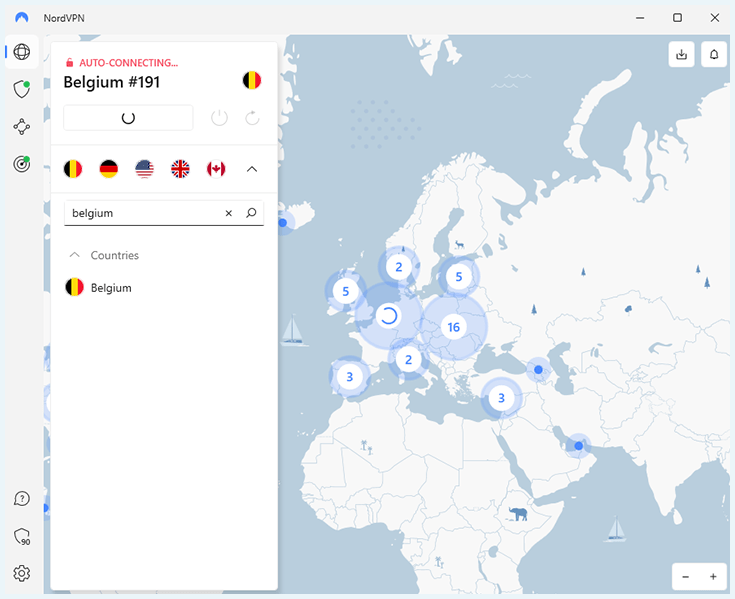The image size is (735, 599).
Task: Click the AUTO-CONNECTING status text
Action: point(128,63)
